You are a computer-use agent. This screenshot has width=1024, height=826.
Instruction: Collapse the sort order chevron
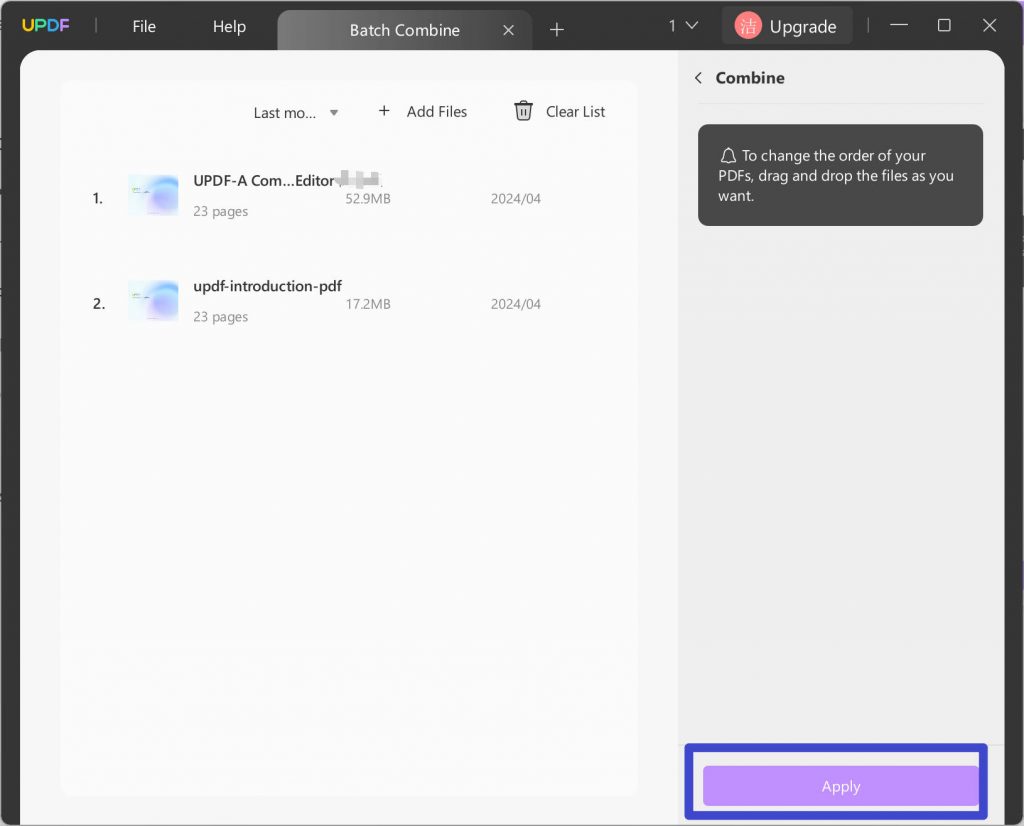(x=334, y=113)
